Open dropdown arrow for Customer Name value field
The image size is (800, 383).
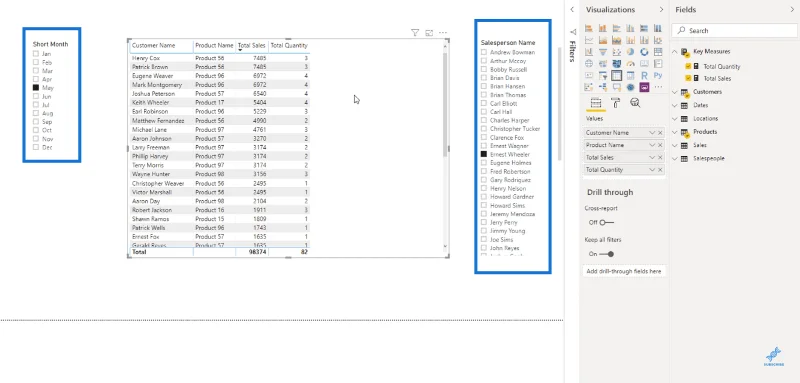(652, 133)
